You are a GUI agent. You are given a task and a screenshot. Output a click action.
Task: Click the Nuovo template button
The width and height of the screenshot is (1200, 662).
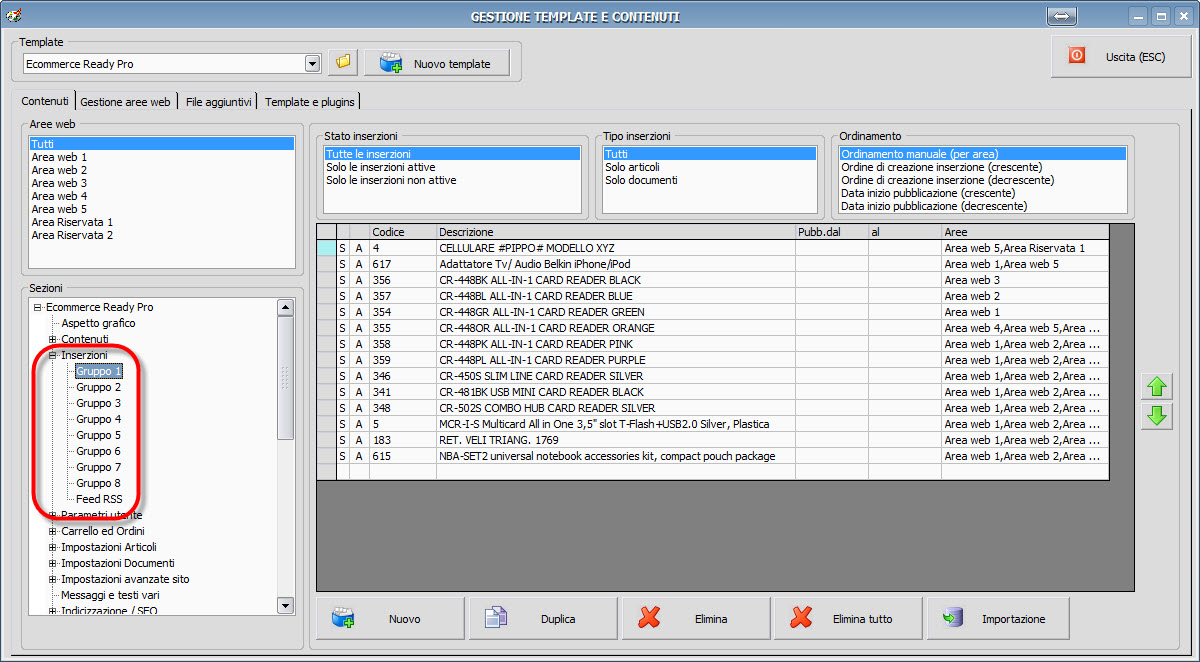[x=437, y=63]
